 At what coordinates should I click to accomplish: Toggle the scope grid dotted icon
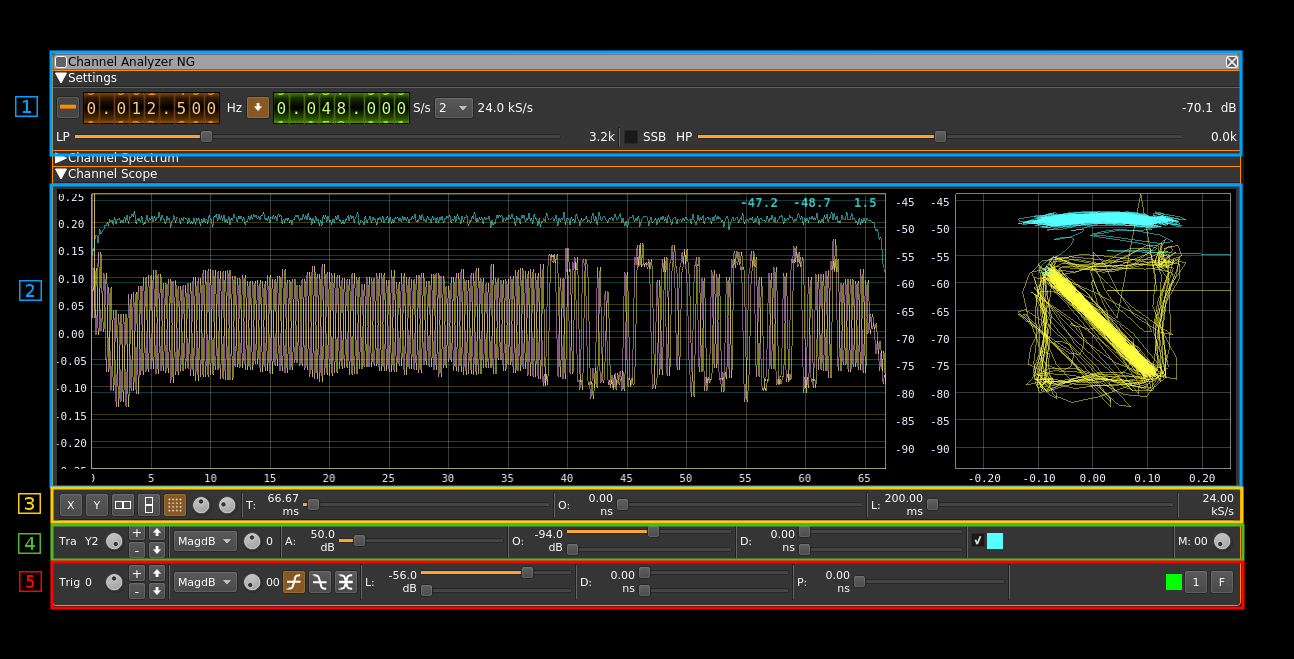point(175,505)
